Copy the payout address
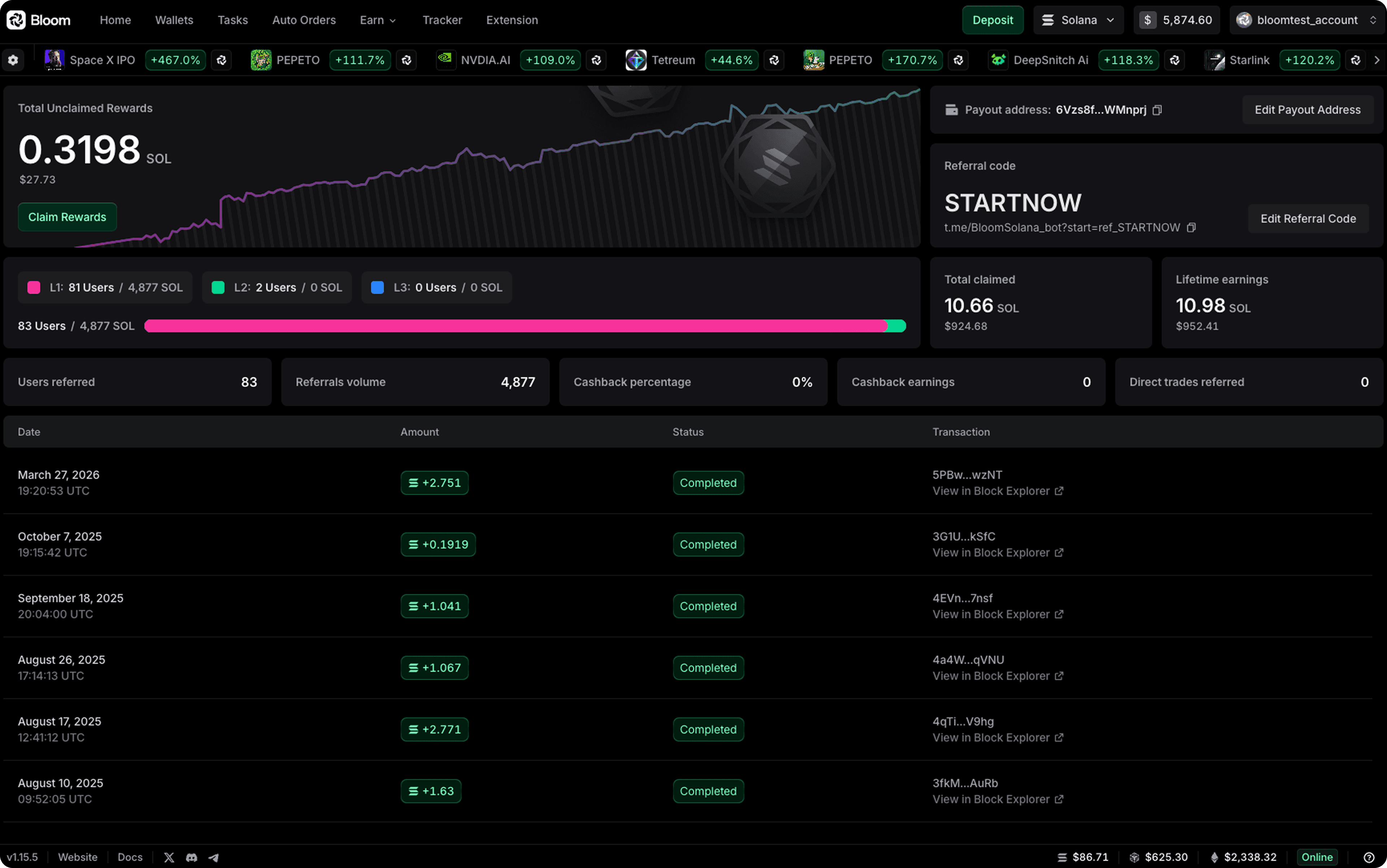The width and height of the screenshot is (1387, 868). click(x=1157, y=110)
